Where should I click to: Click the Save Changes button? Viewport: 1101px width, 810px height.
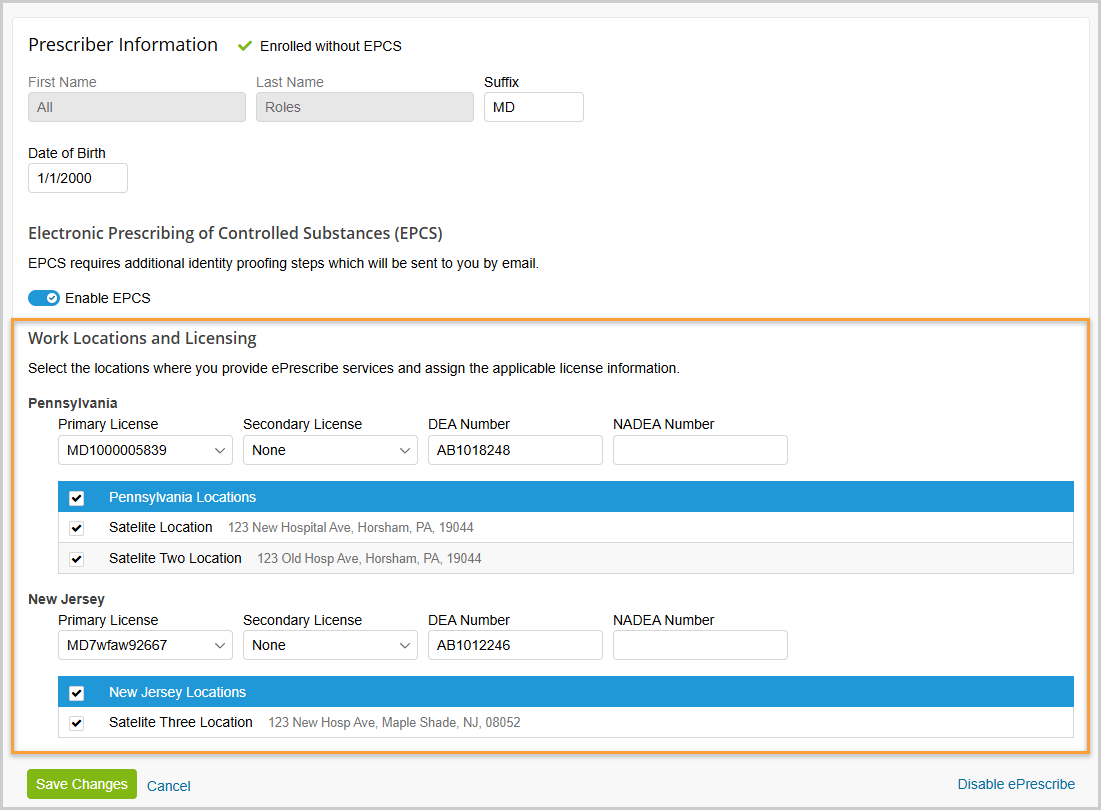(82, 784)
